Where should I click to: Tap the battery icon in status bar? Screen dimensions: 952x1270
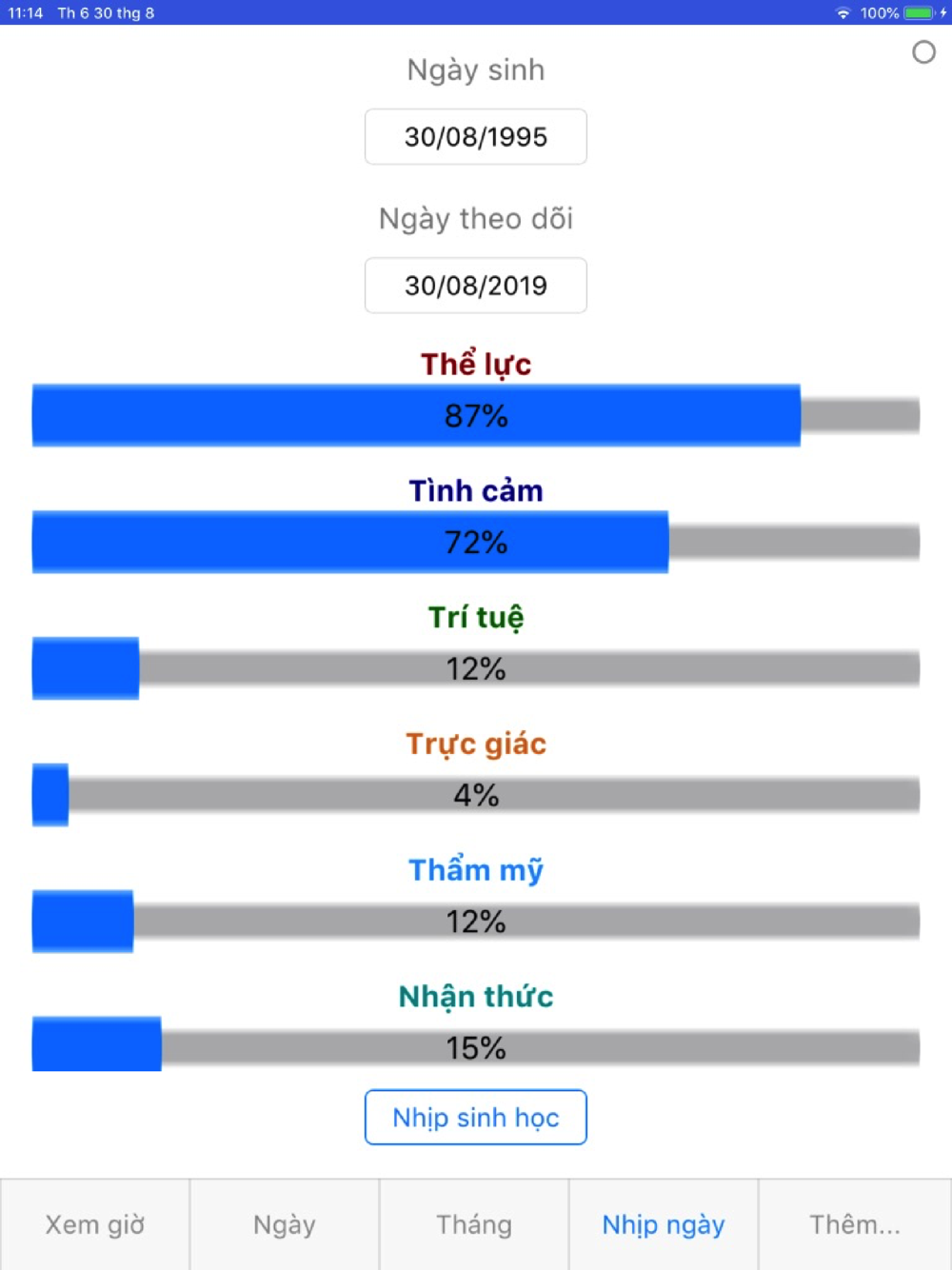point(920,13)
